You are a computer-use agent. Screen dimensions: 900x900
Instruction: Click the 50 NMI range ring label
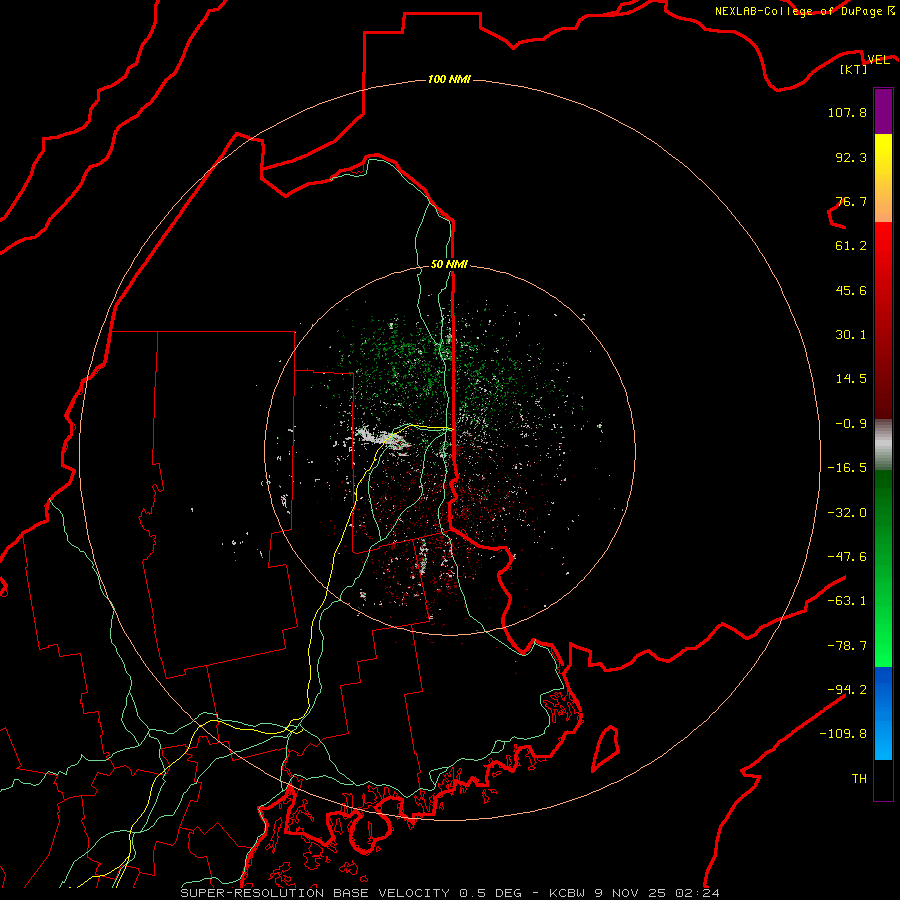pyautogui.click(x=449, y=264)
